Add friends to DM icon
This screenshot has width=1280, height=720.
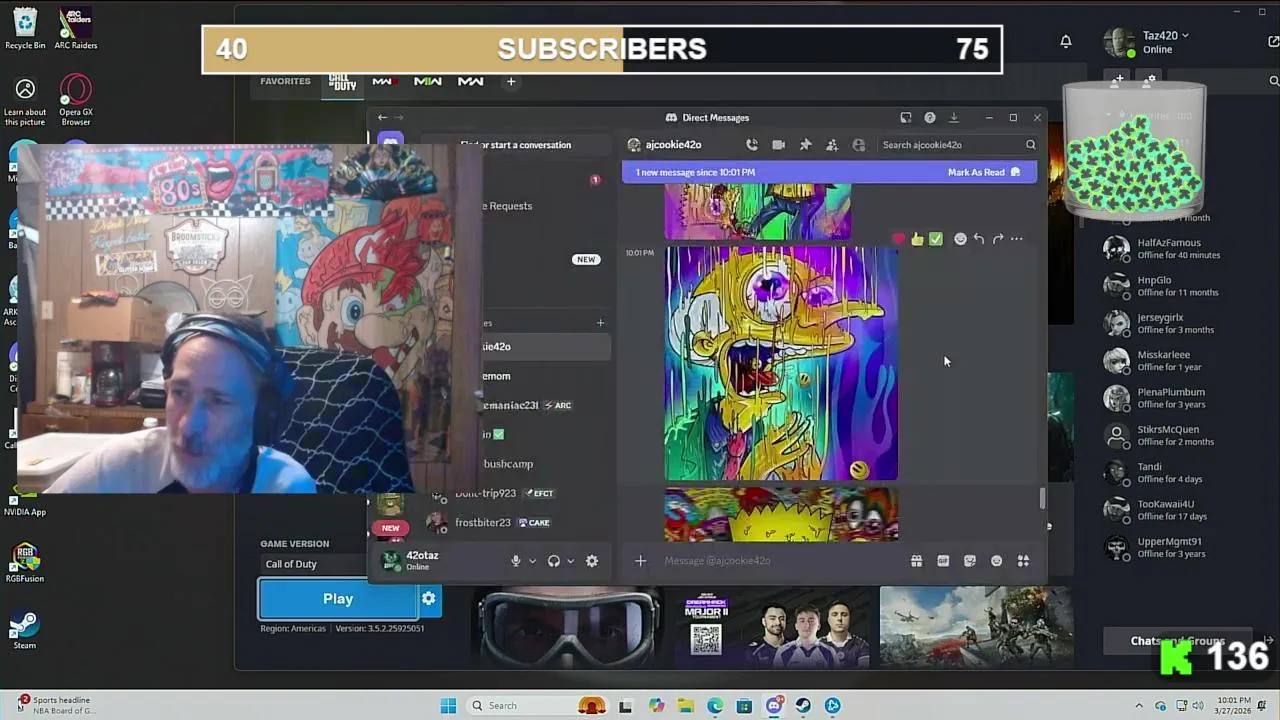[x=832, y=145]
